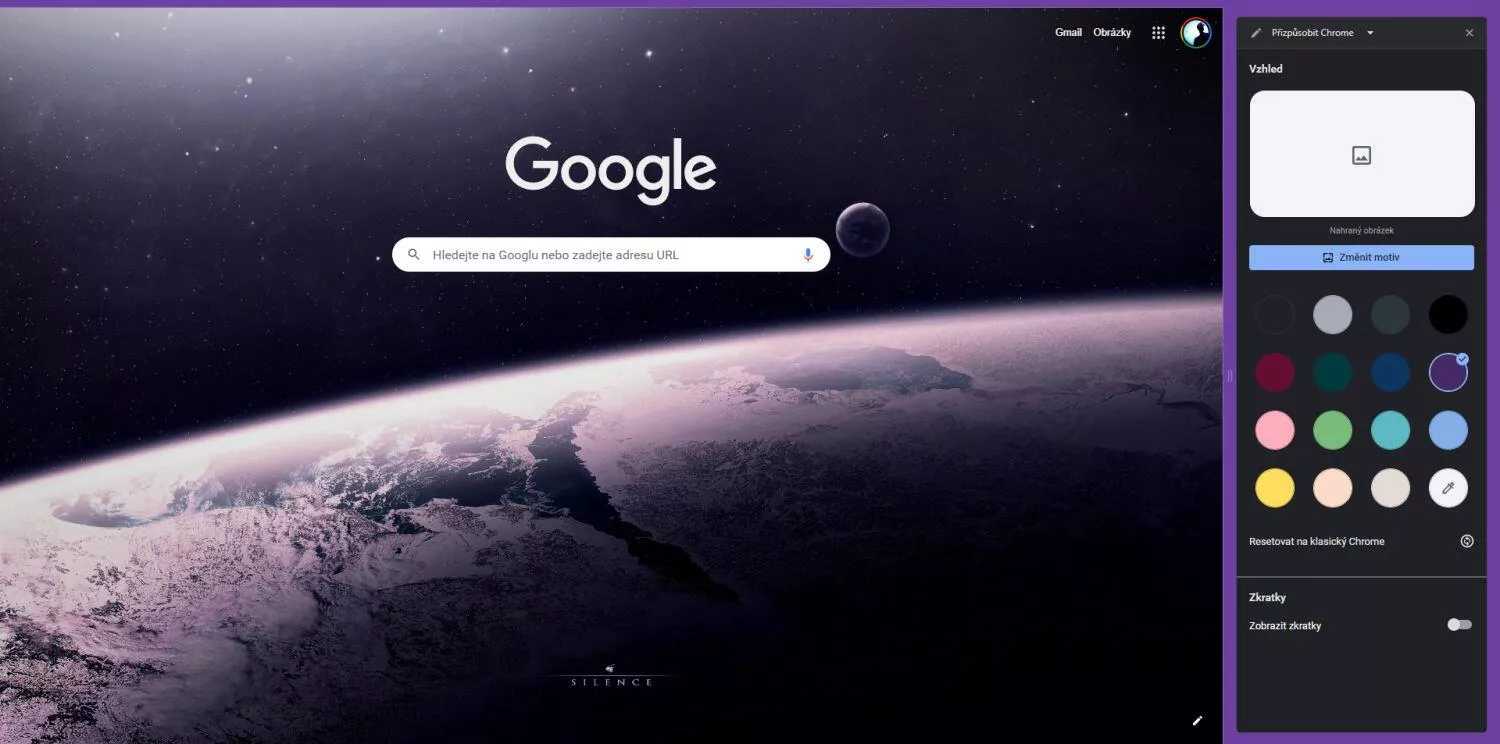Viewport: 1500px width, 744px height.
Task: Open the Gmail link
Action: (x=1068, y=33)
